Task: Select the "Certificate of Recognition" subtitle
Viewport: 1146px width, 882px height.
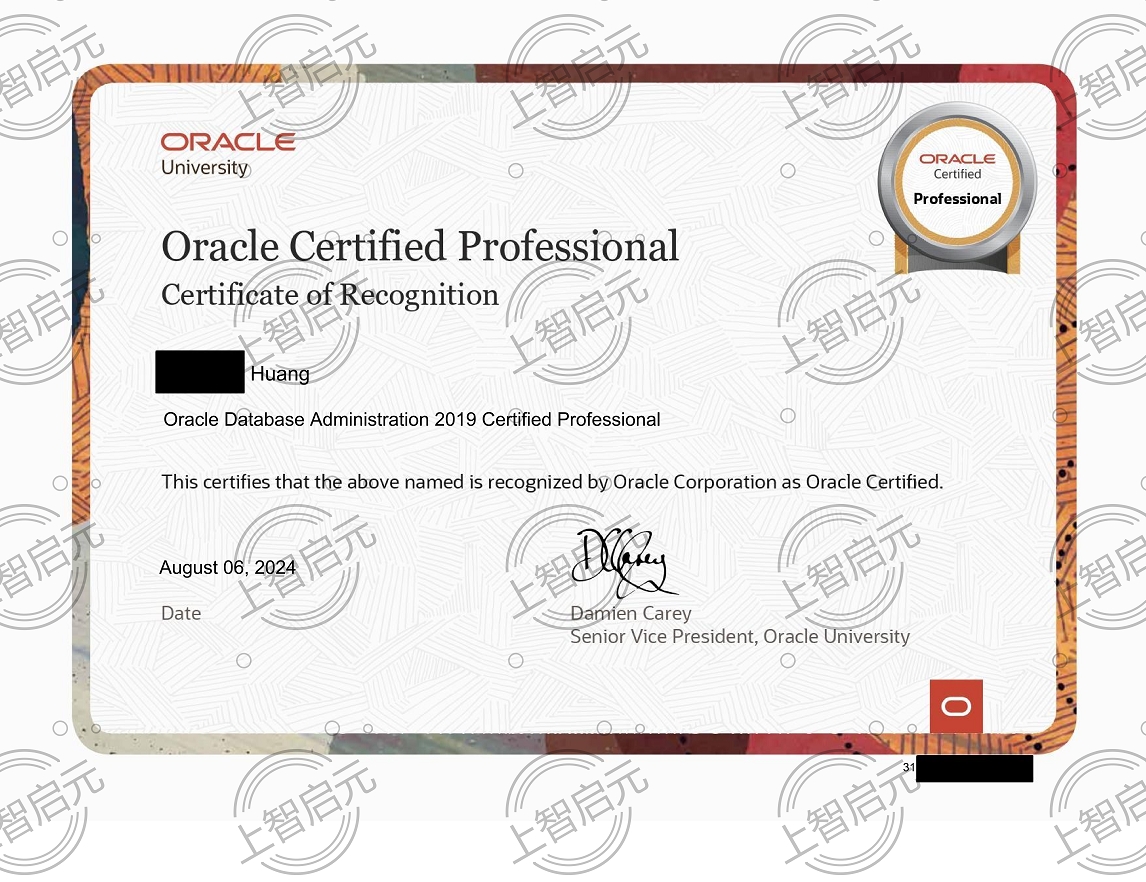Action: click(330, 295)
